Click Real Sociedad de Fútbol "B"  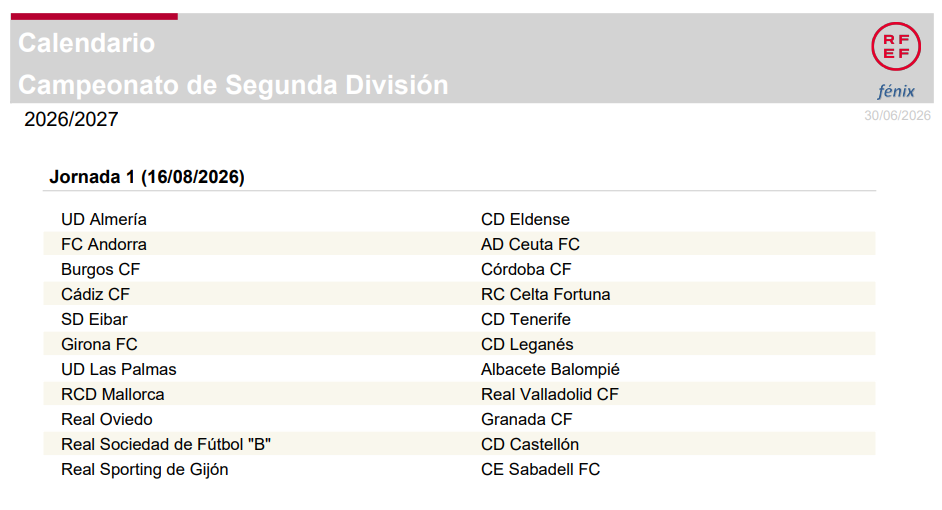click(x=166, y=445)
